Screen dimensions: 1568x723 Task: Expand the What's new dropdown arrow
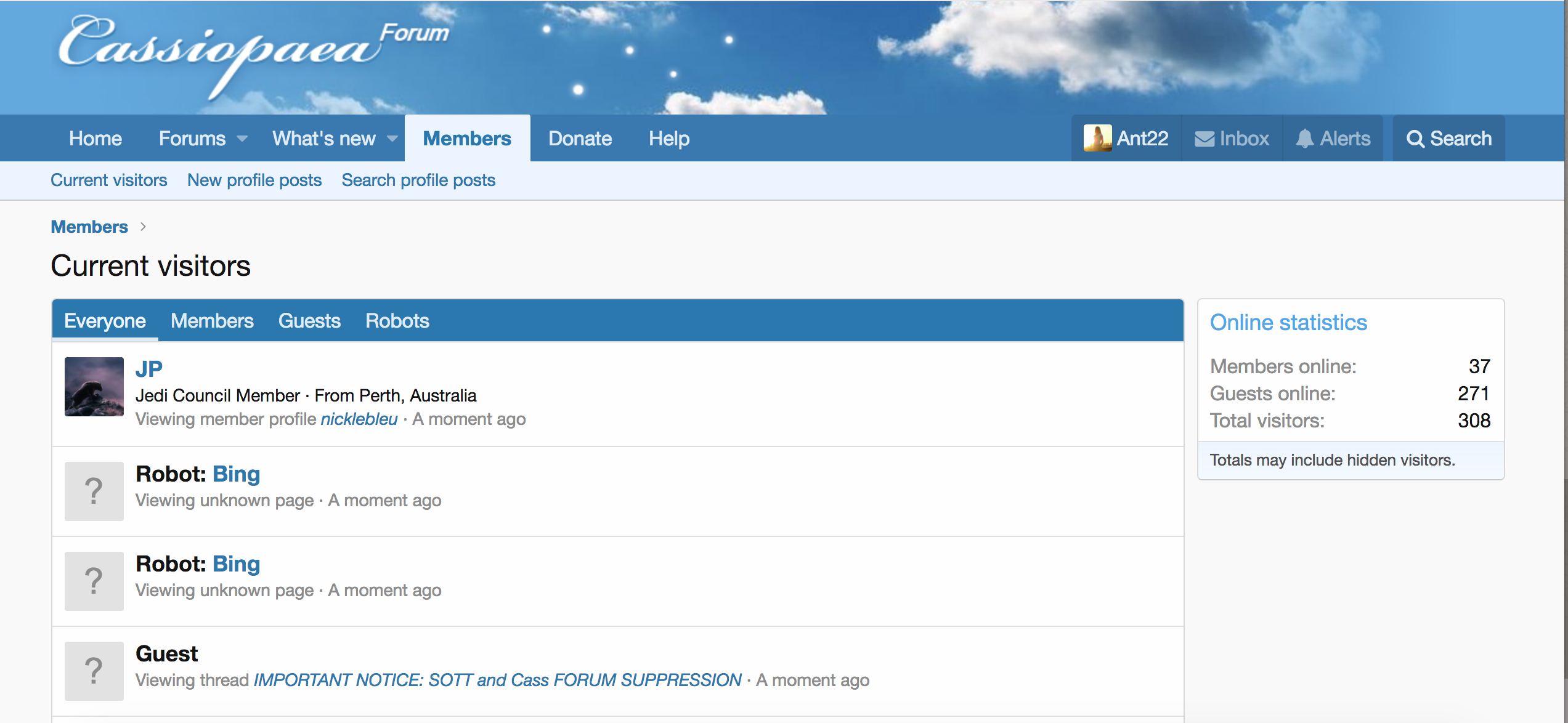pyautogui.click(x=392, y=139)
